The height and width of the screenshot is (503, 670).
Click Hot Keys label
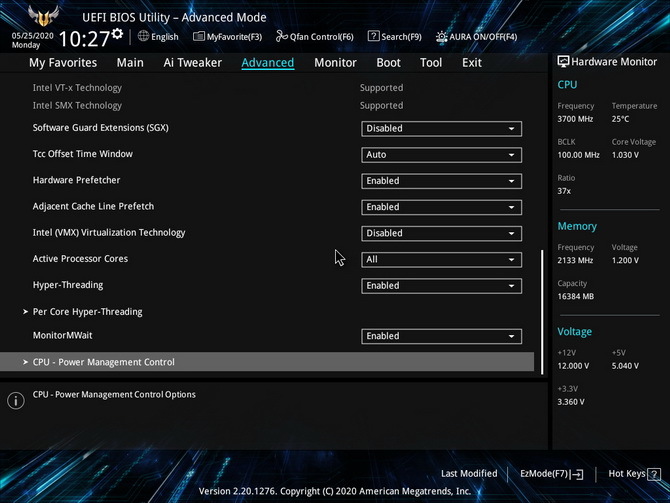[626, 474]
